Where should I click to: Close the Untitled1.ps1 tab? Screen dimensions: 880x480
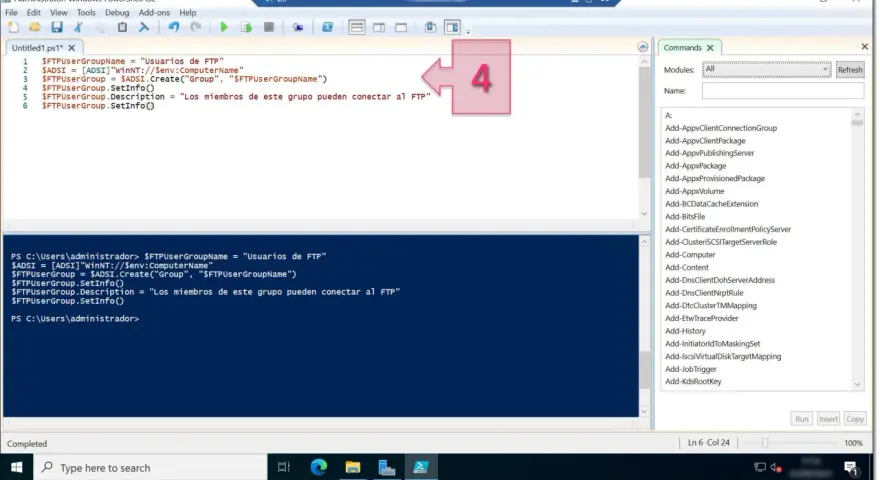coord(71,48)
